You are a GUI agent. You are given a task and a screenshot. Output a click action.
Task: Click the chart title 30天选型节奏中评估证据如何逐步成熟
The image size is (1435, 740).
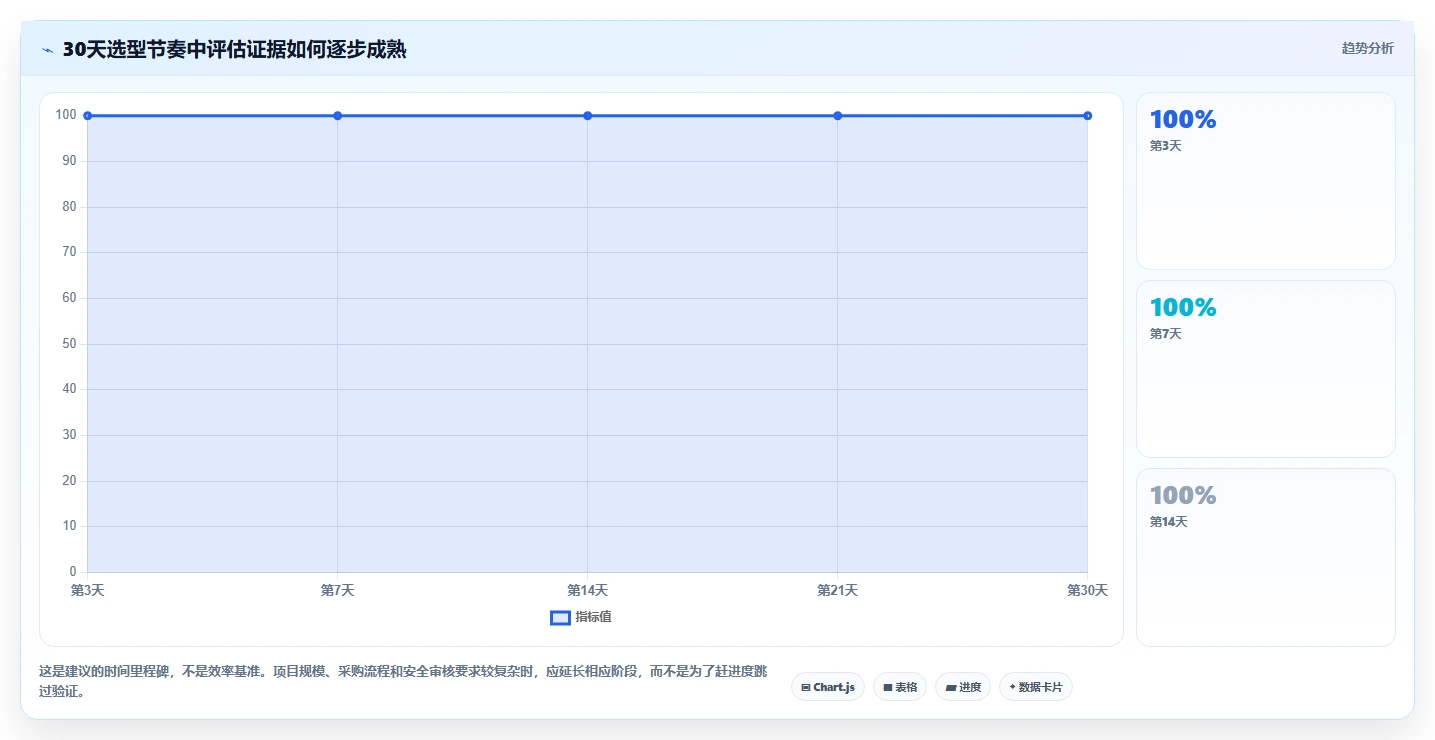[234, 49]
